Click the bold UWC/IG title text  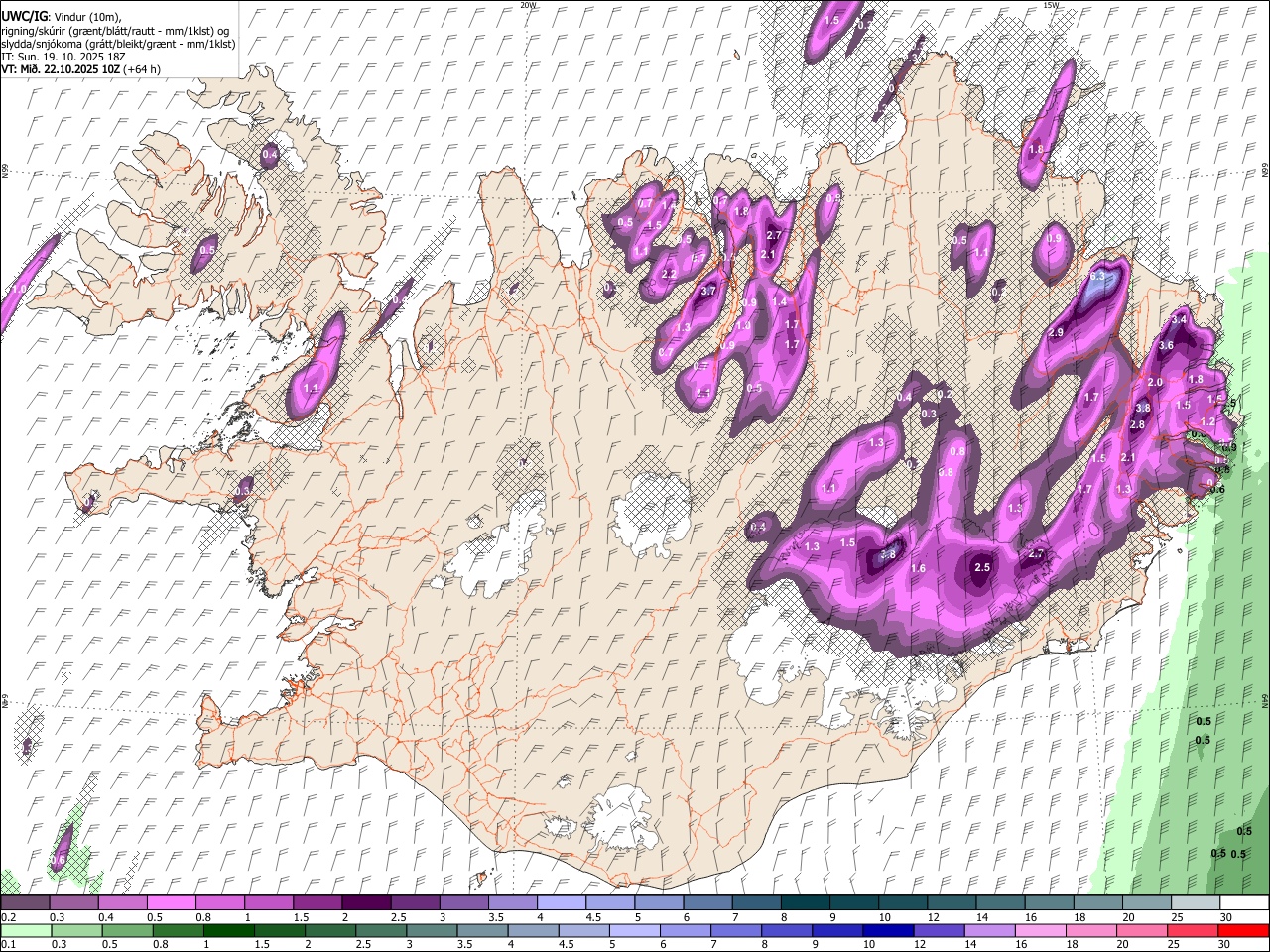24,16
